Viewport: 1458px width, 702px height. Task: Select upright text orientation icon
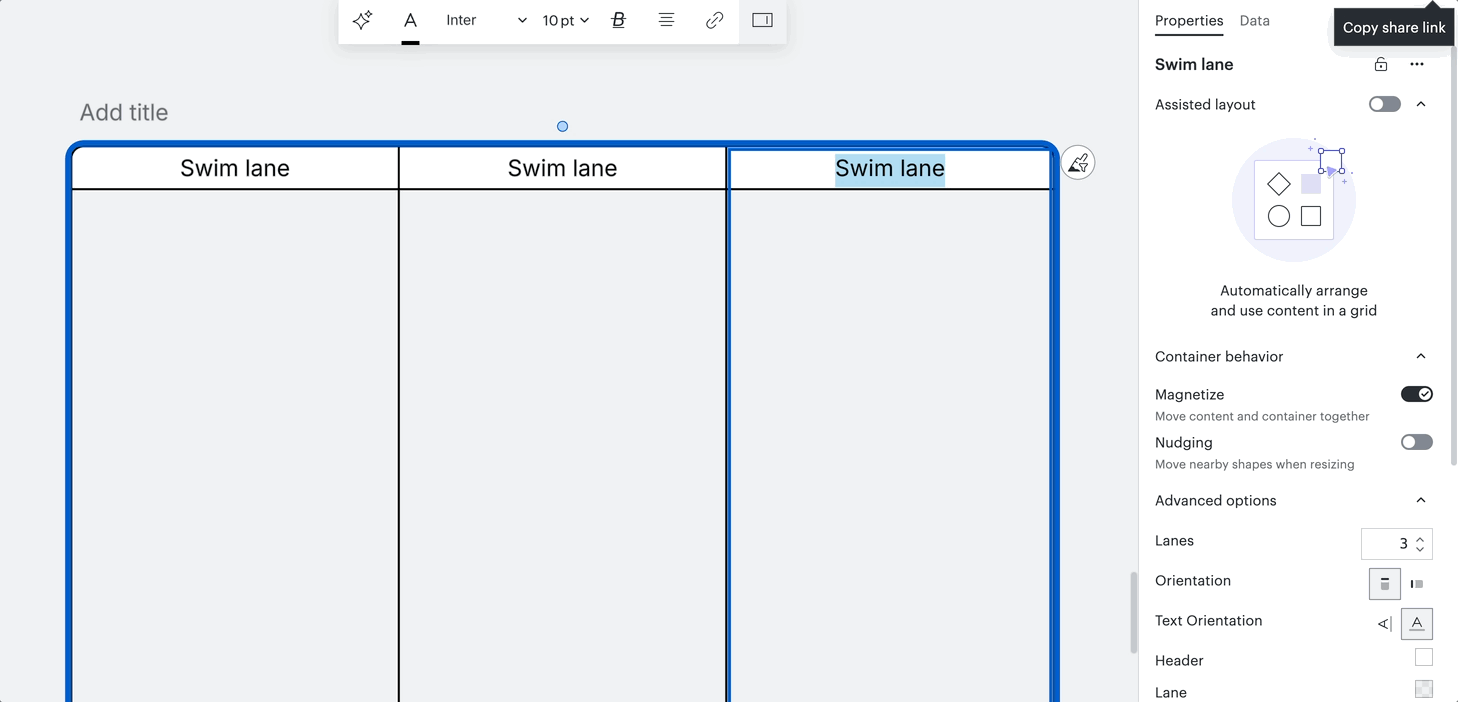coord(1417,624)
